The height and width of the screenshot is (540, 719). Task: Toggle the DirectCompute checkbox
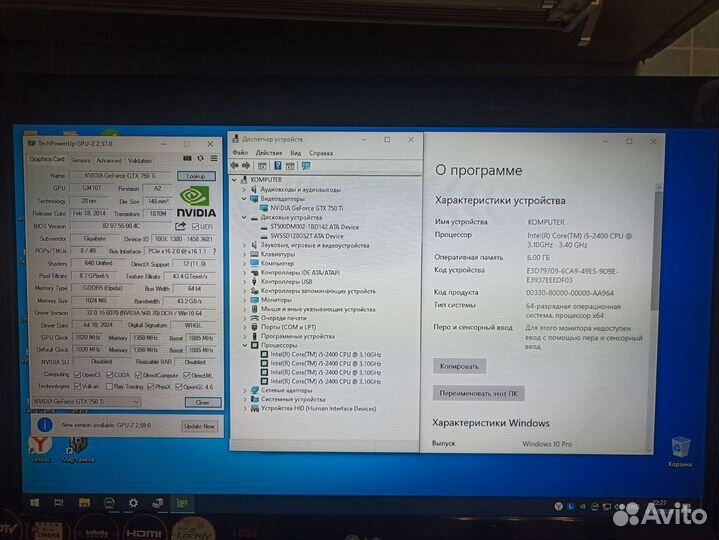pyautogui.click(x=138, y=375)
